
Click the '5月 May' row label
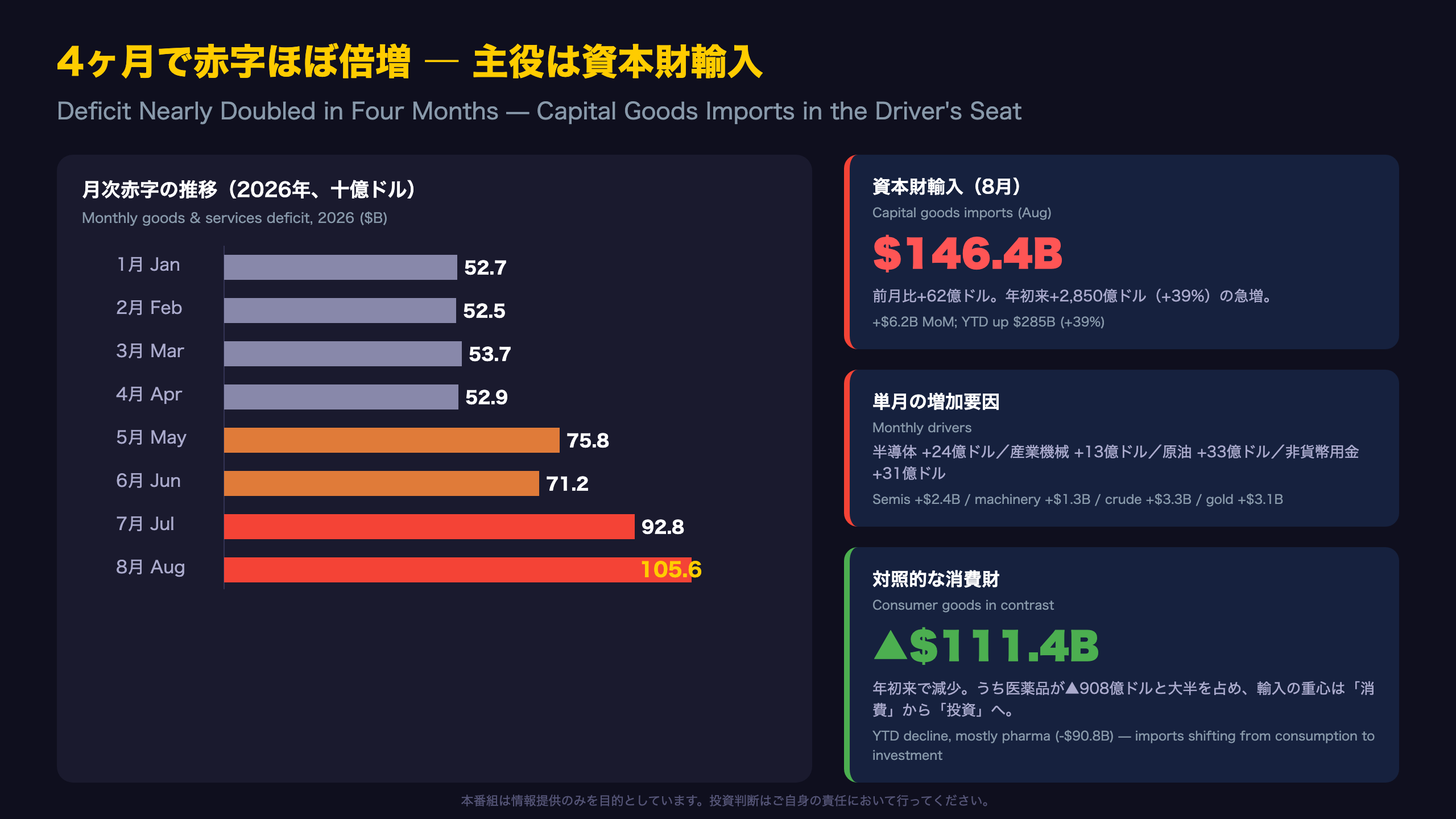point(151,437)
